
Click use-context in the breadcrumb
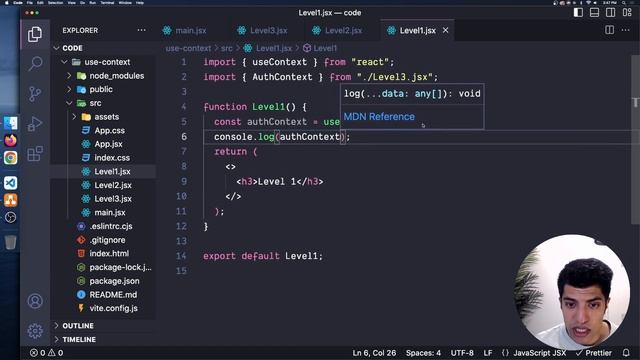188,48
